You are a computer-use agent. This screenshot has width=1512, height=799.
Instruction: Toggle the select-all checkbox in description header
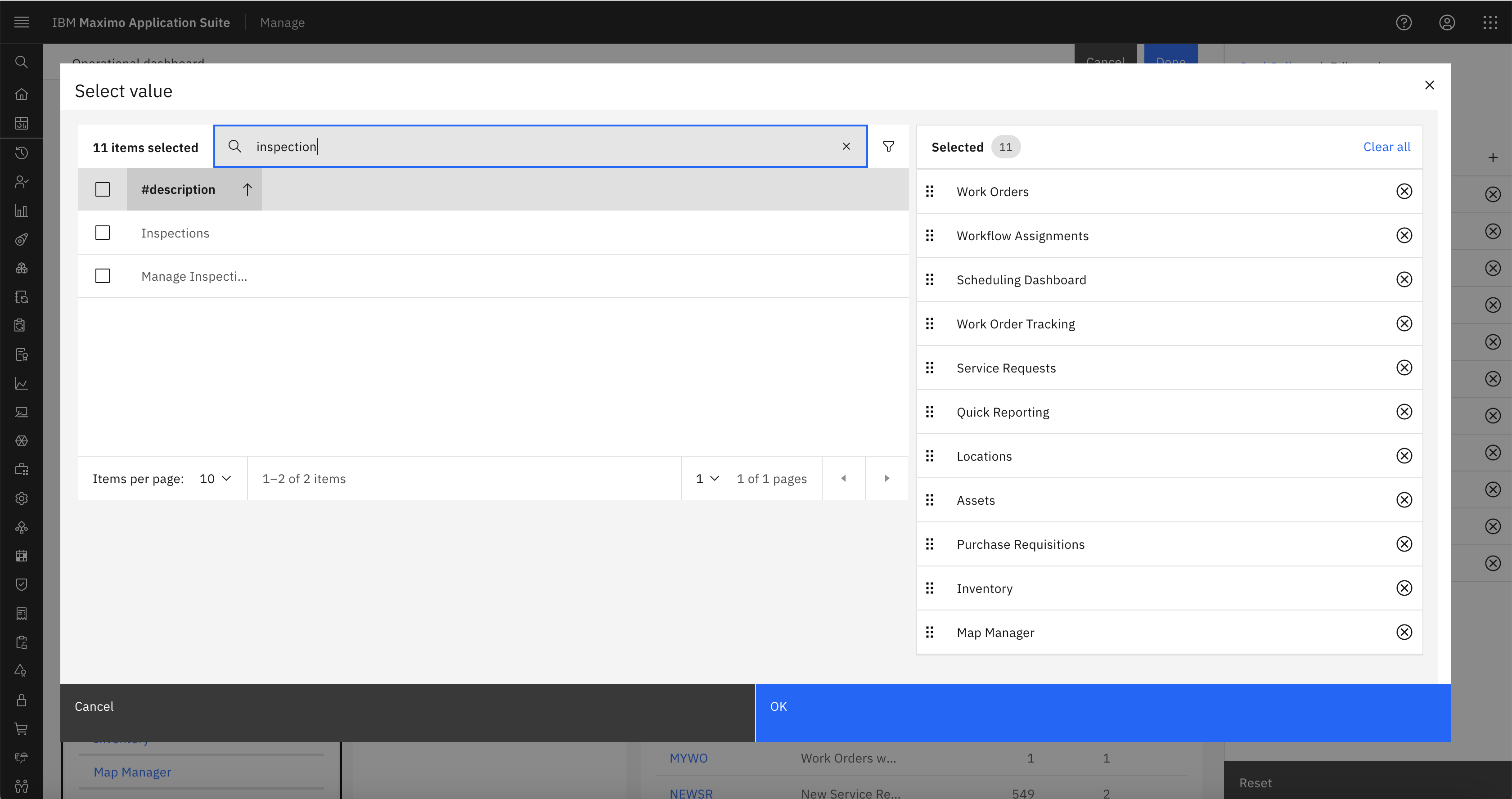102,189
